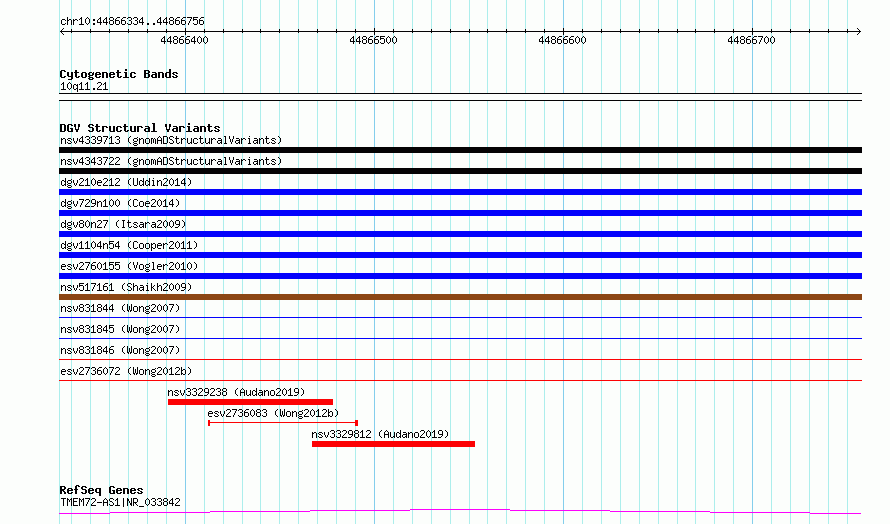Open the Cytogenetic Bands track heading

pos(119,74)
